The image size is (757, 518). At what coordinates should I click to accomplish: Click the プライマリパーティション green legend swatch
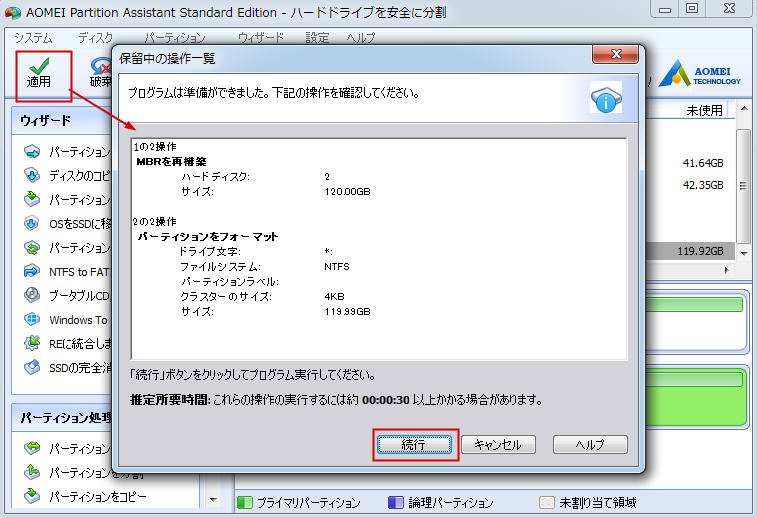coord(245,503)
